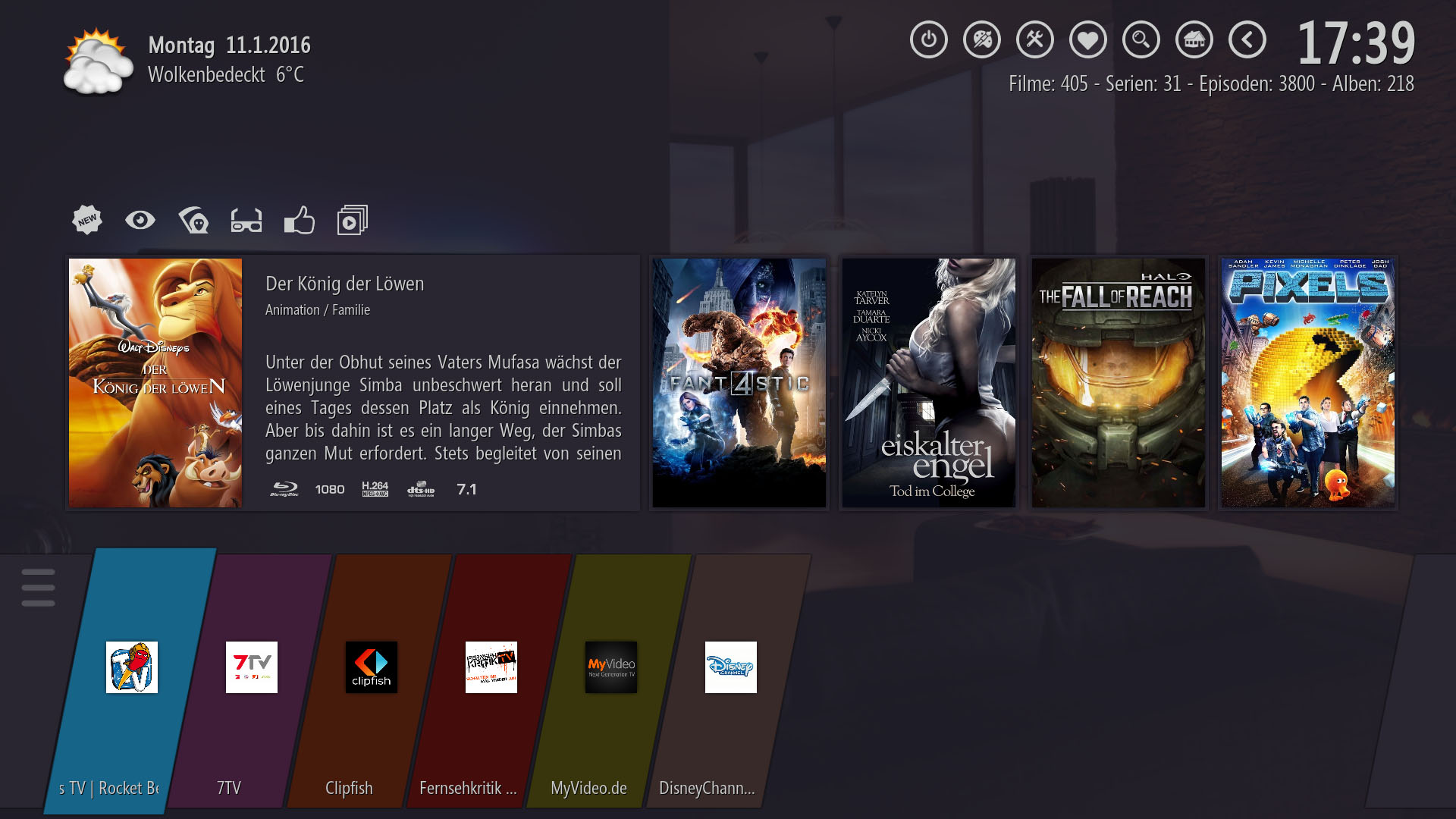Select the eye filter icon
Image resolution: width=1456 pixels, height=819 pixels.
tap(140, 220)
